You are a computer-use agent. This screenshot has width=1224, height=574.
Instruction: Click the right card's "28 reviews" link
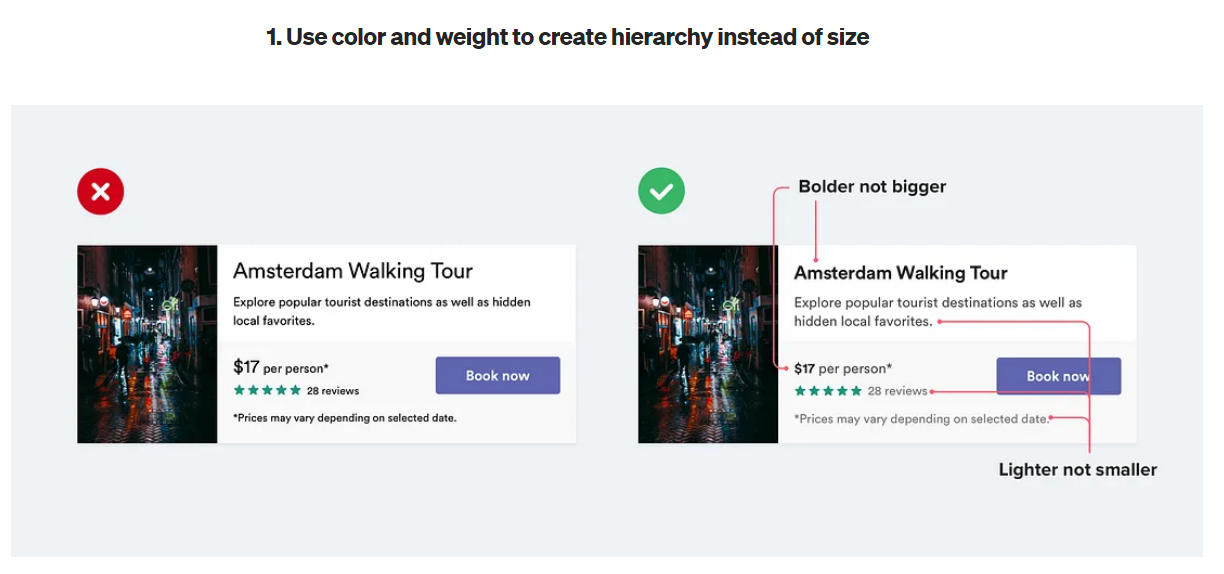(x=897, y=391)
